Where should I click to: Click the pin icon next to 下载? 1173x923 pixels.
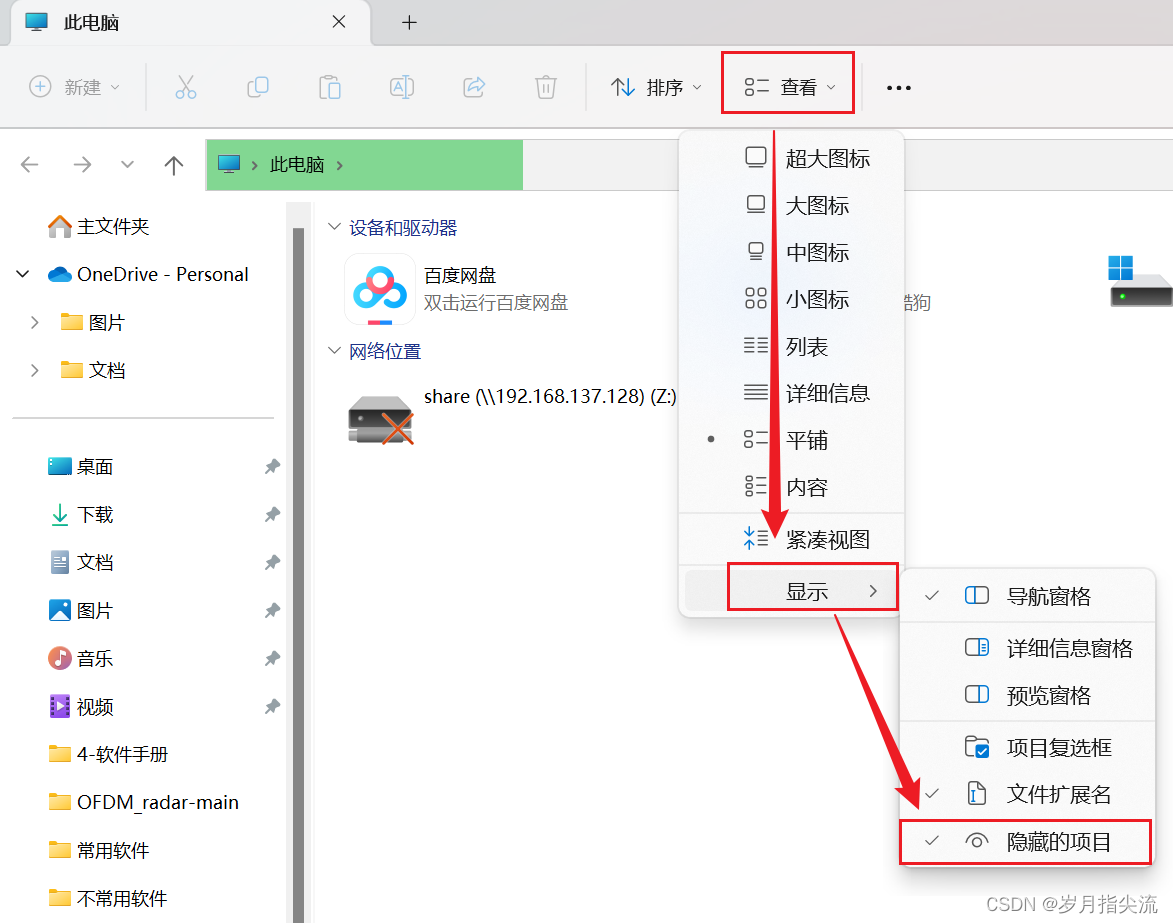coord(272,515)
